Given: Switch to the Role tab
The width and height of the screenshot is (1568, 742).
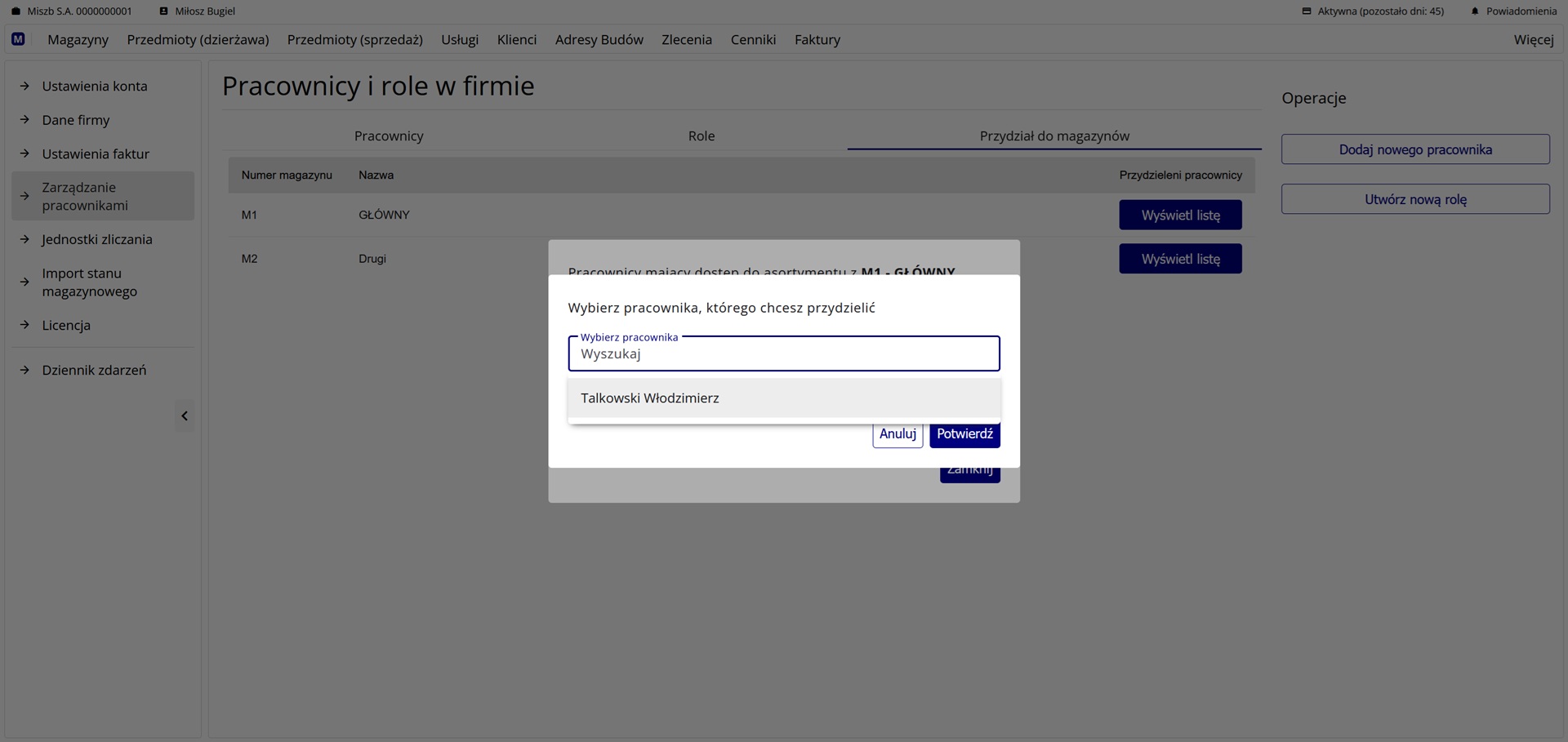Looking at the screenshot, I should pyautogui.click(x=701, y=136).
